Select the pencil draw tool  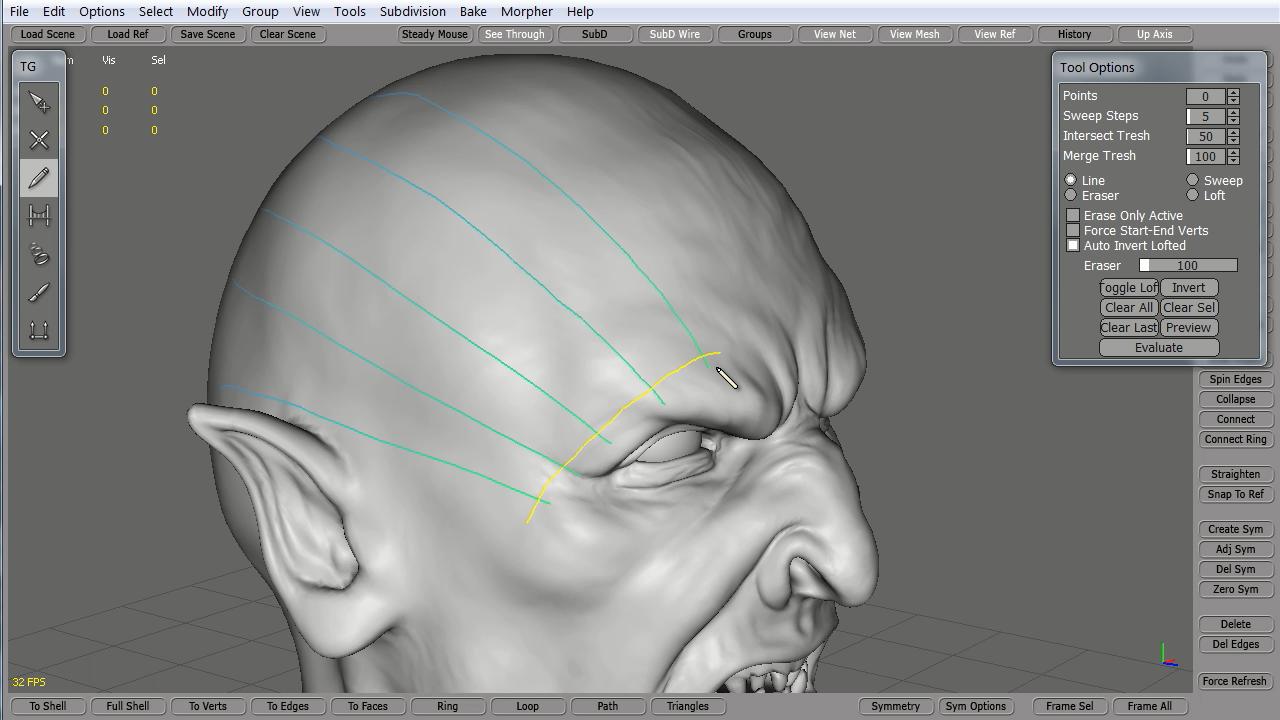pos(39,178)
